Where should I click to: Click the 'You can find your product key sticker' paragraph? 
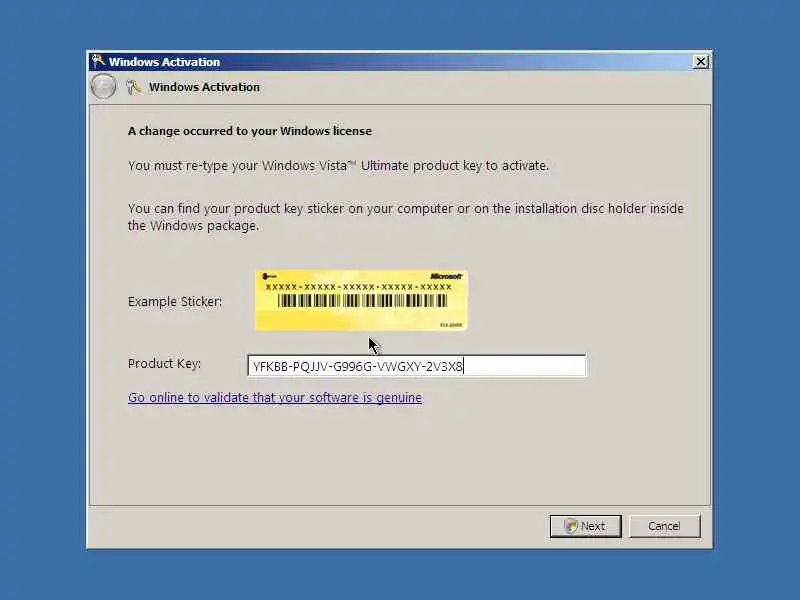click(406, 217)
